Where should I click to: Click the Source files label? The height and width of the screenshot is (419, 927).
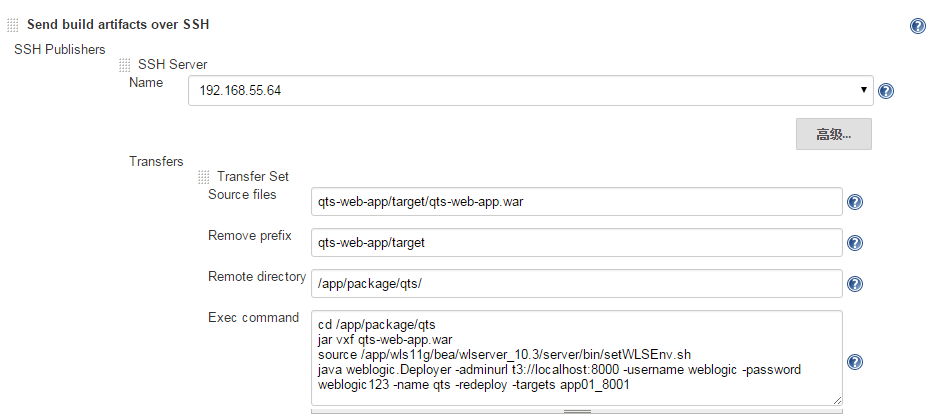242,194
